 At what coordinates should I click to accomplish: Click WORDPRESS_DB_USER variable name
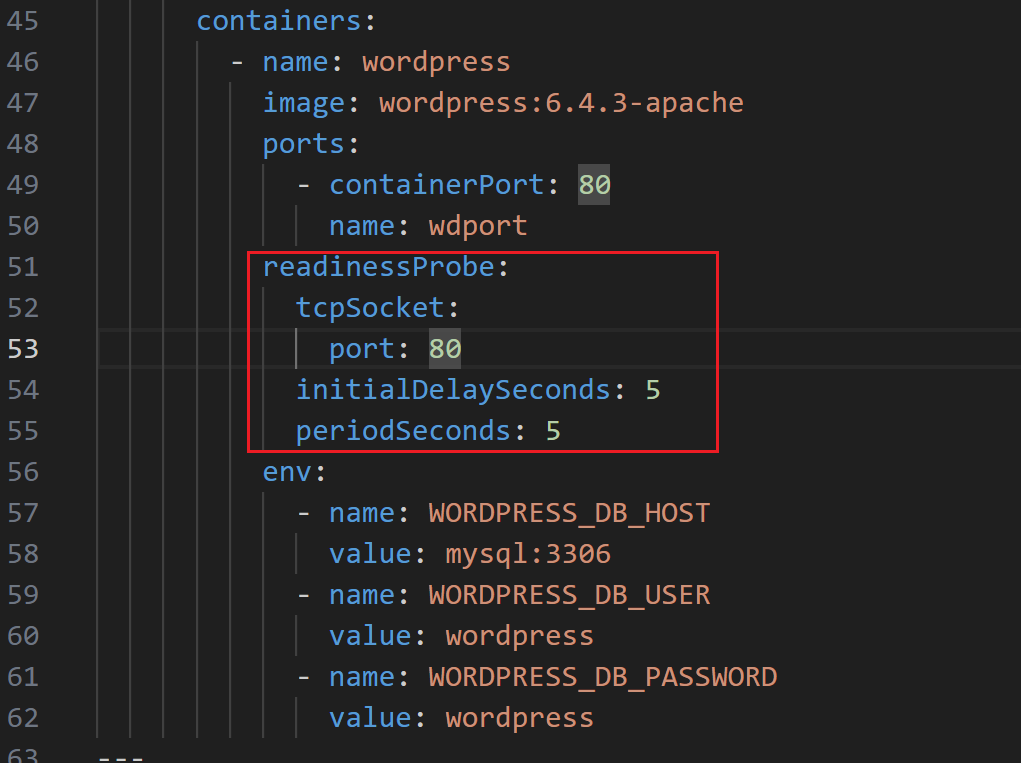pyautogui.click(x=568, y=595)
